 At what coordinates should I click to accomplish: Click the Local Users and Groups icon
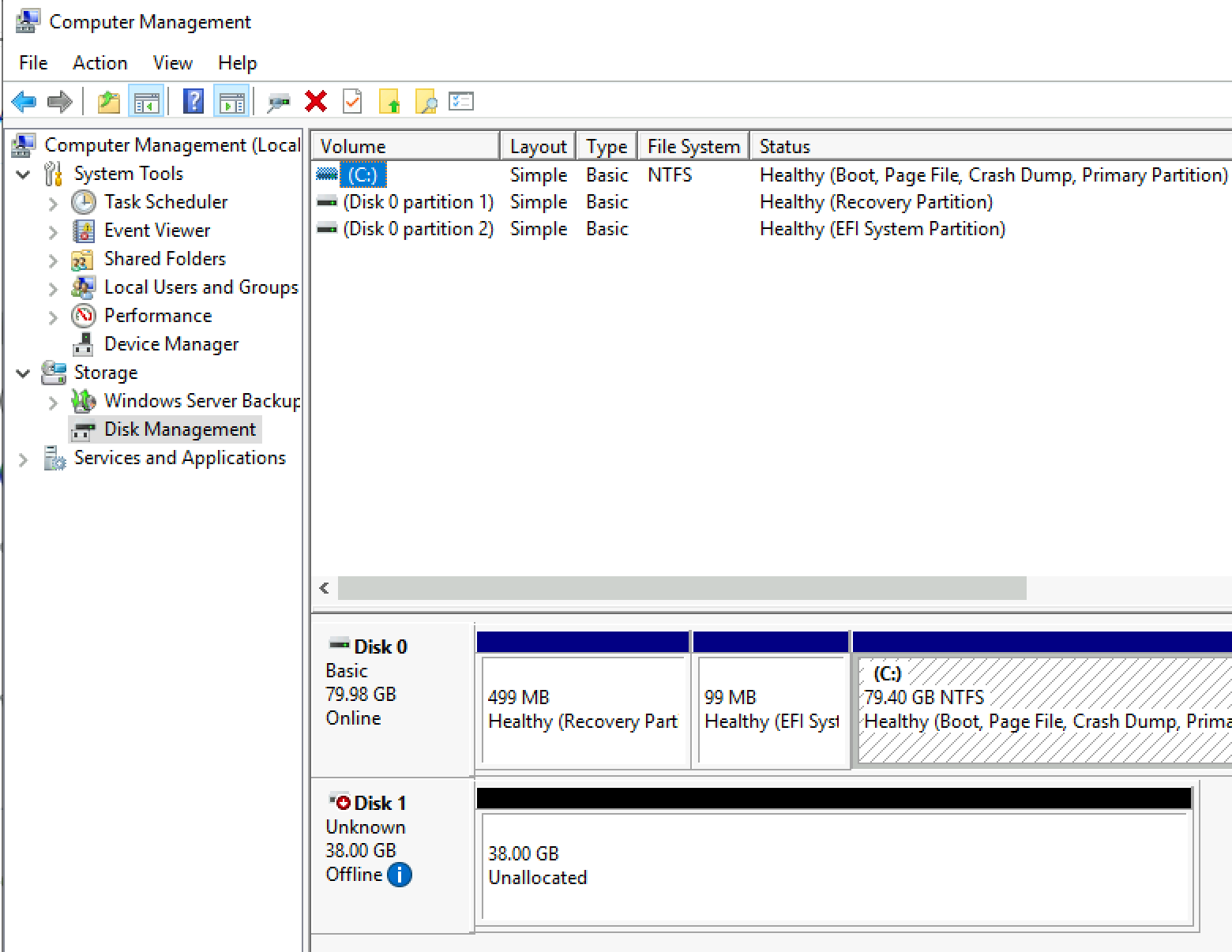tap(83, 287)
